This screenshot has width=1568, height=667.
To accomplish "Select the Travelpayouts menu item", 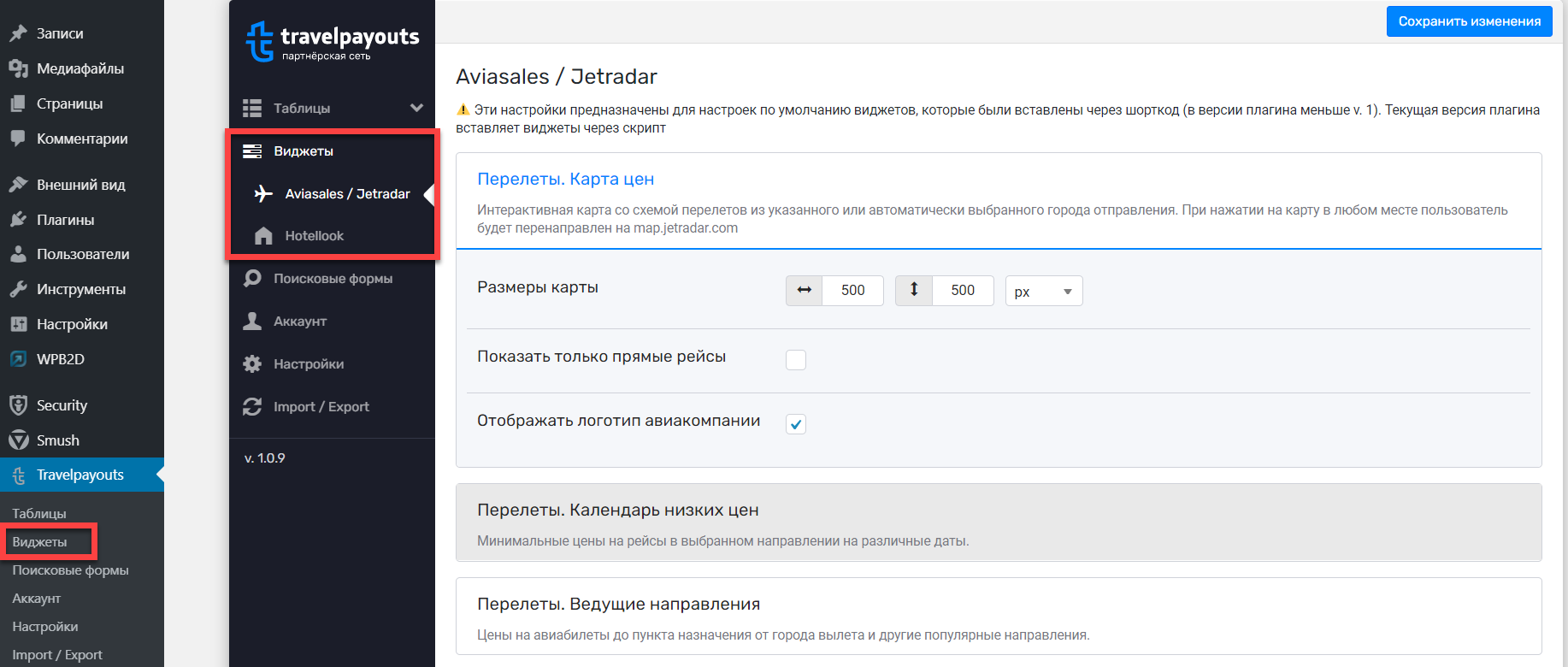I will [82, 475].
